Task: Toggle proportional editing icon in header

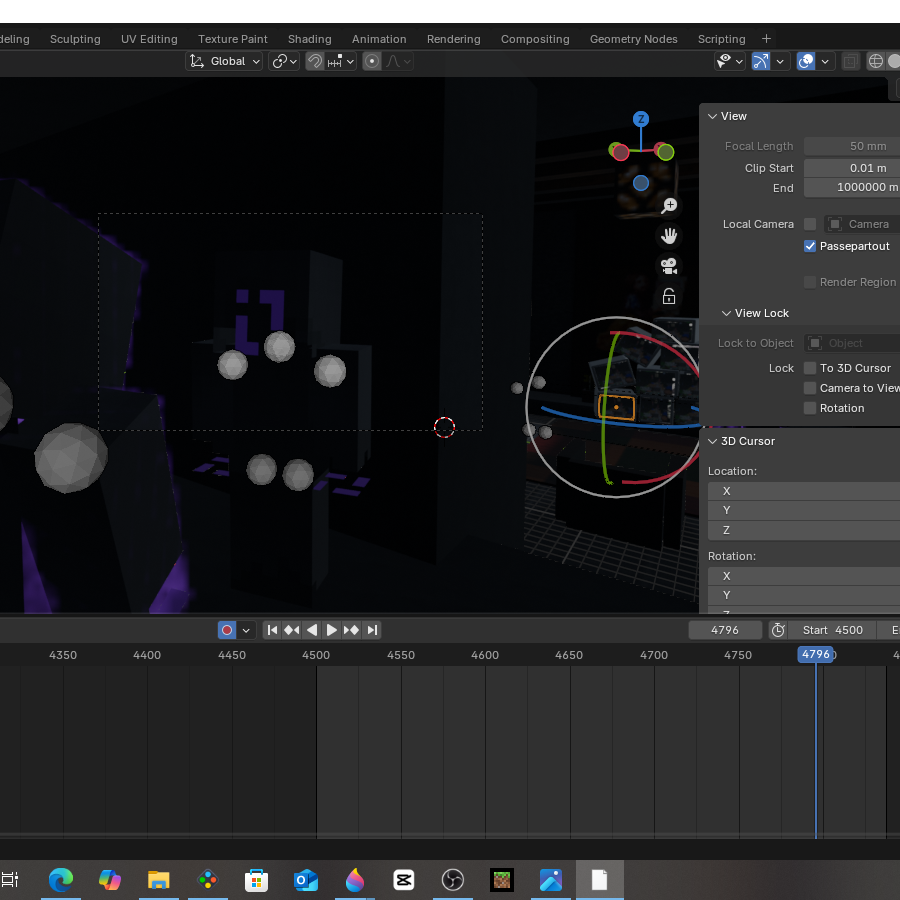Action: (372, 61)
